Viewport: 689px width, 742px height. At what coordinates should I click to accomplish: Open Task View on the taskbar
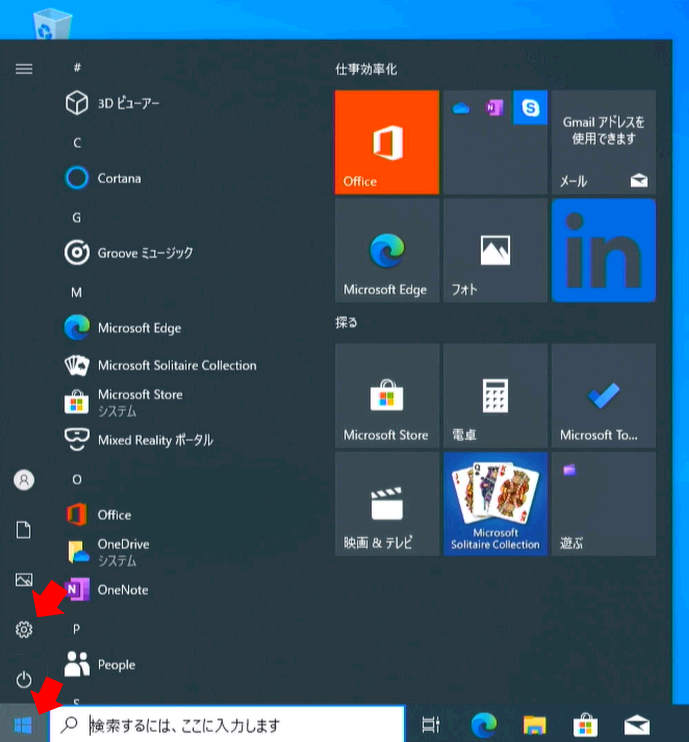[x=431, y=724]
